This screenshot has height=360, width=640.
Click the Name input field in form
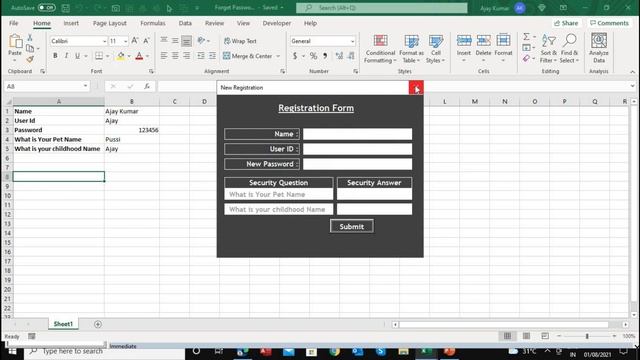tap(357, 134)
